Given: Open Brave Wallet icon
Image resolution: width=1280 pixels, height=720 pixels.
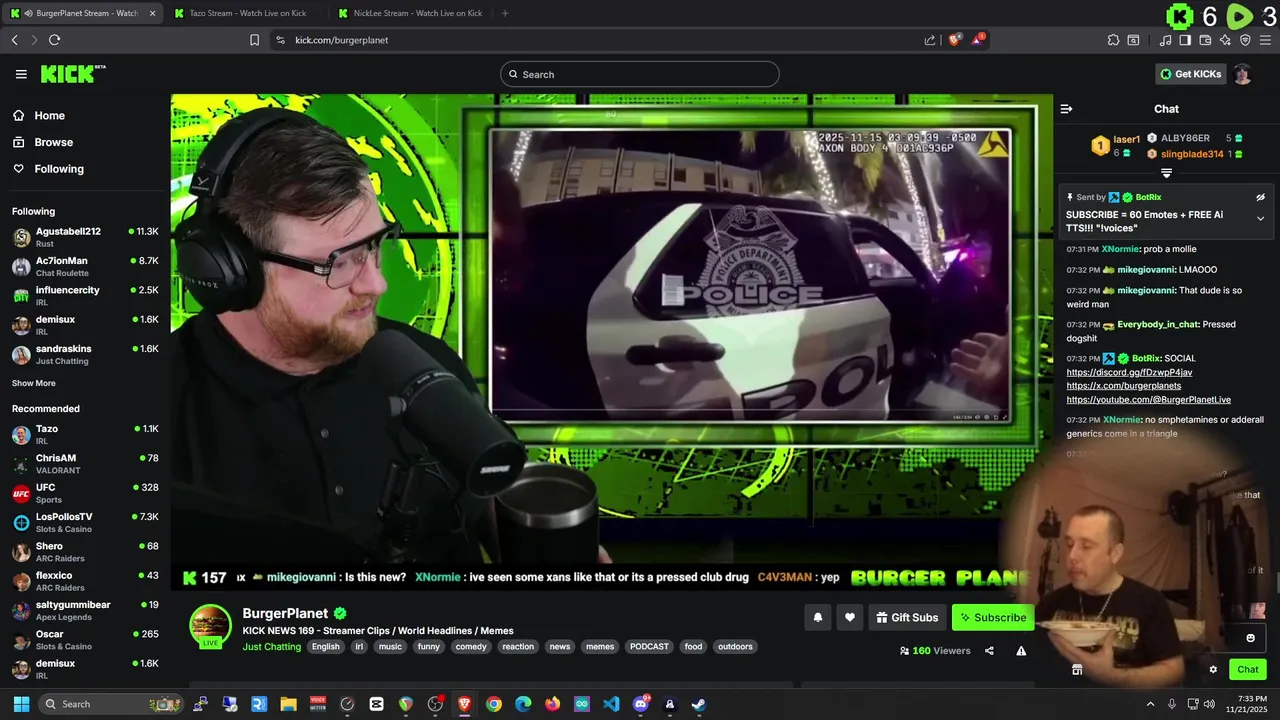Looking at the screenshot, I should (x=1205, y=40).
